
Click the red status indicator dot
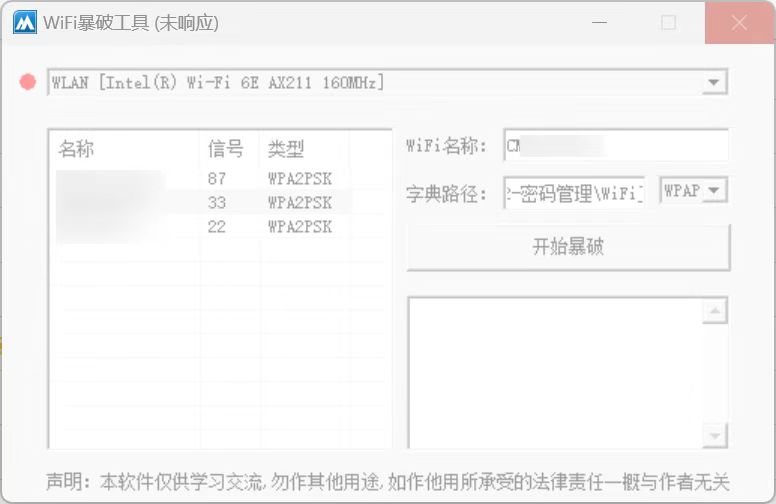point(28,82)
